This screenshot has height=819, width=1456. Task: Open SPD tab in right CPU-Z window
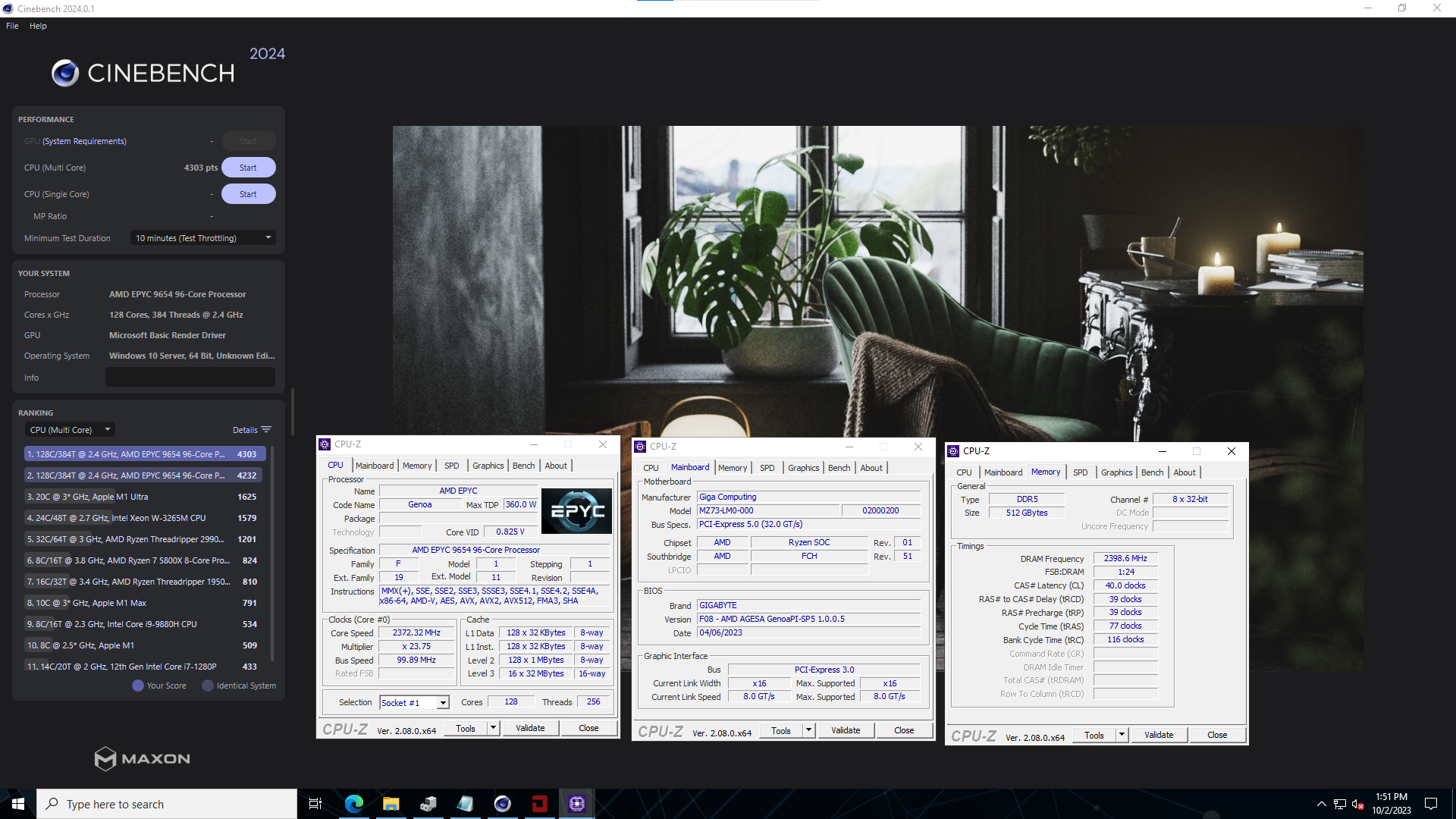[1081, 472]
